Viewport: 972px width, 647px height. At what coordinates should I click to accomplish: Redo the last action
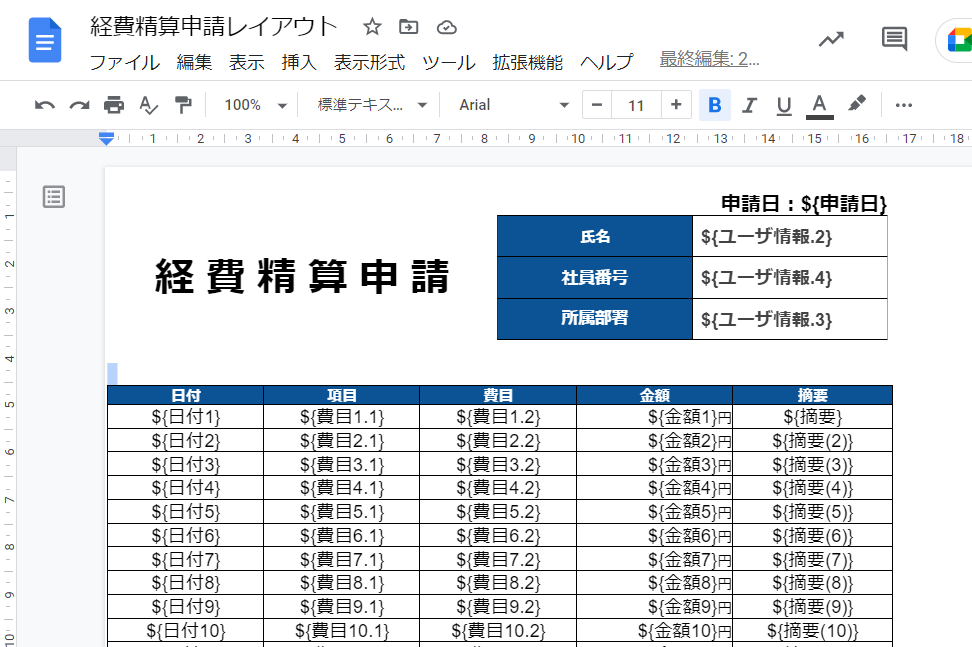[79, 105]
